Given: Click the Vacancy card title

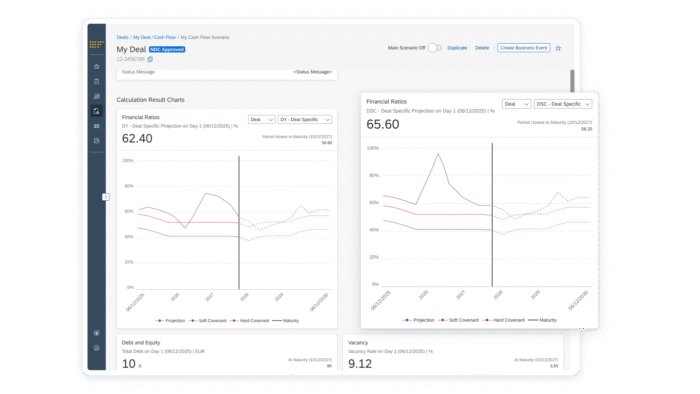Looking at the screenshot, I should tap(358, 343).
